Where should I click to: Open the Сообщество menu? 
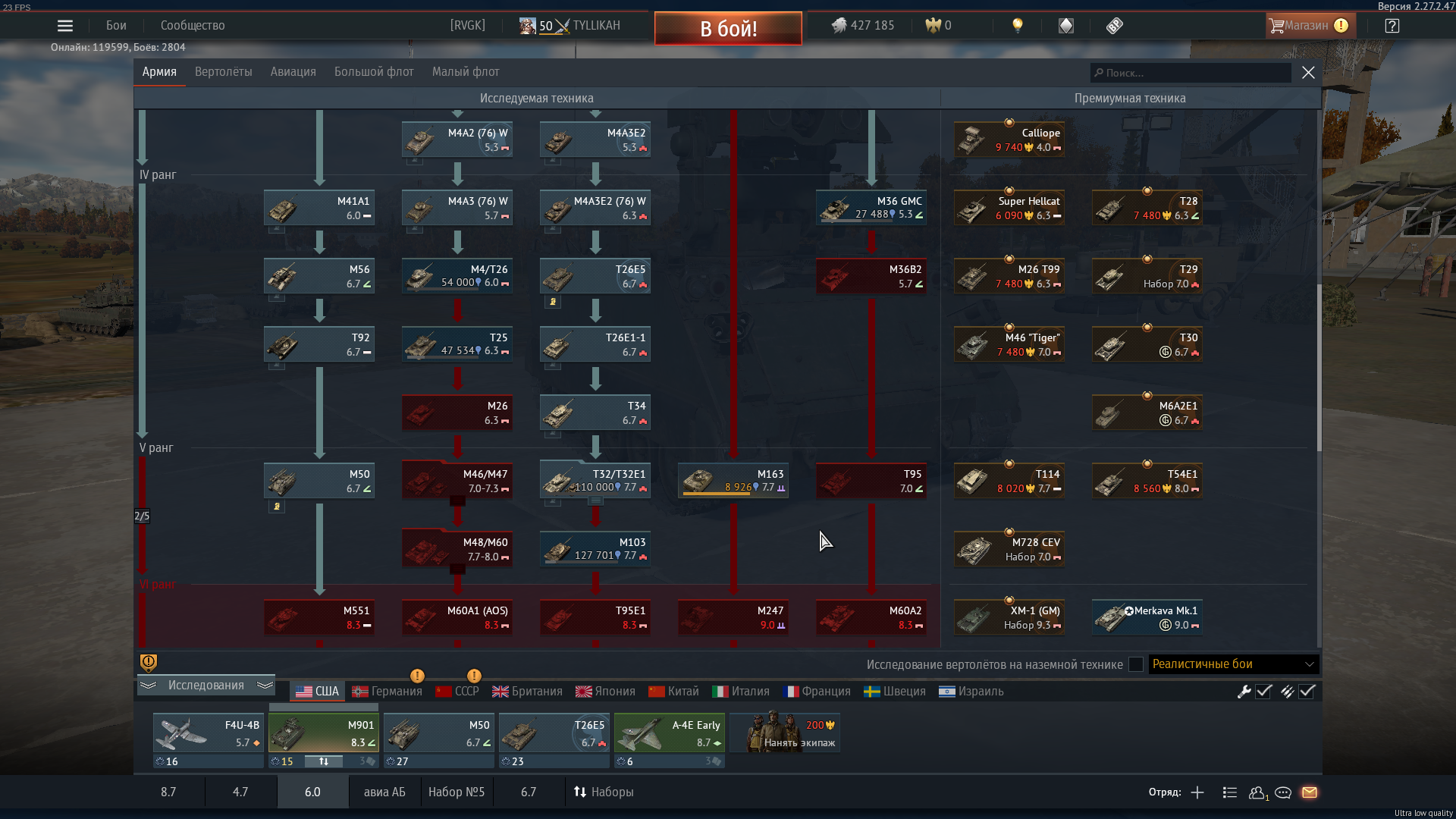193,26
